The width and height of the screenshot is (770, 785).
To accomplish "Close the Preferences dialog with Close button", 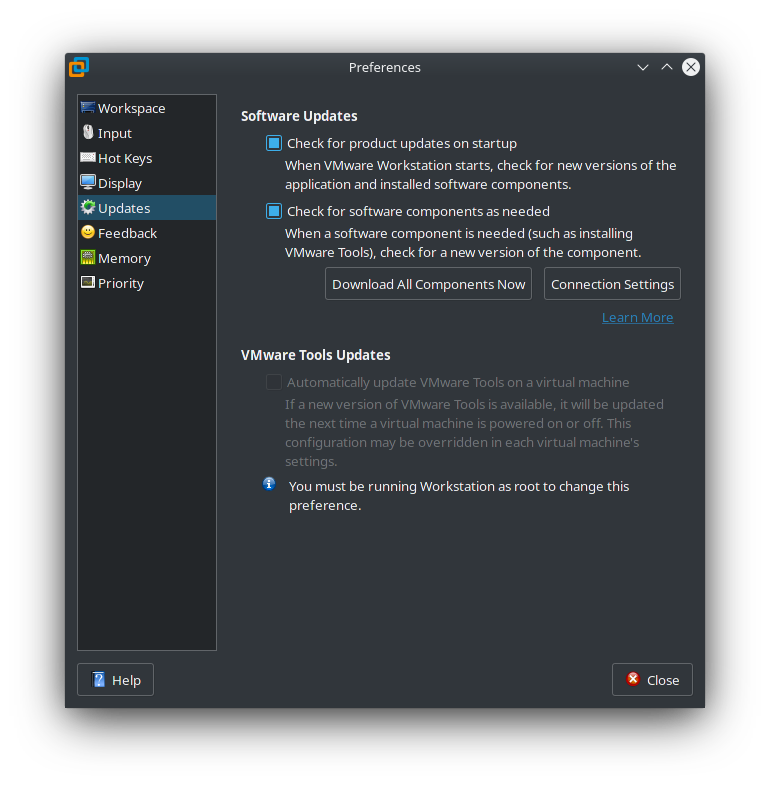I will point(652,680).
